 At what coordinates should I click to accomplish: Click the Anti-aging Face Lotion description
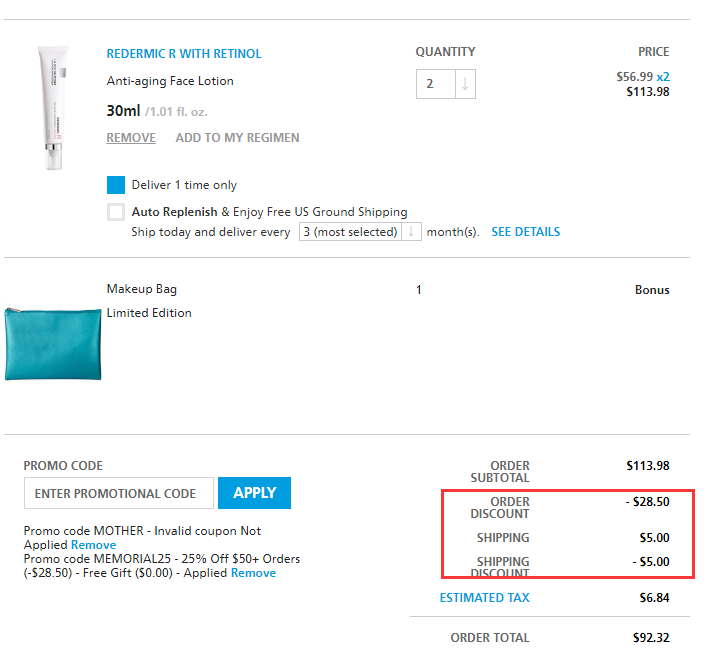tap(170, 81)
